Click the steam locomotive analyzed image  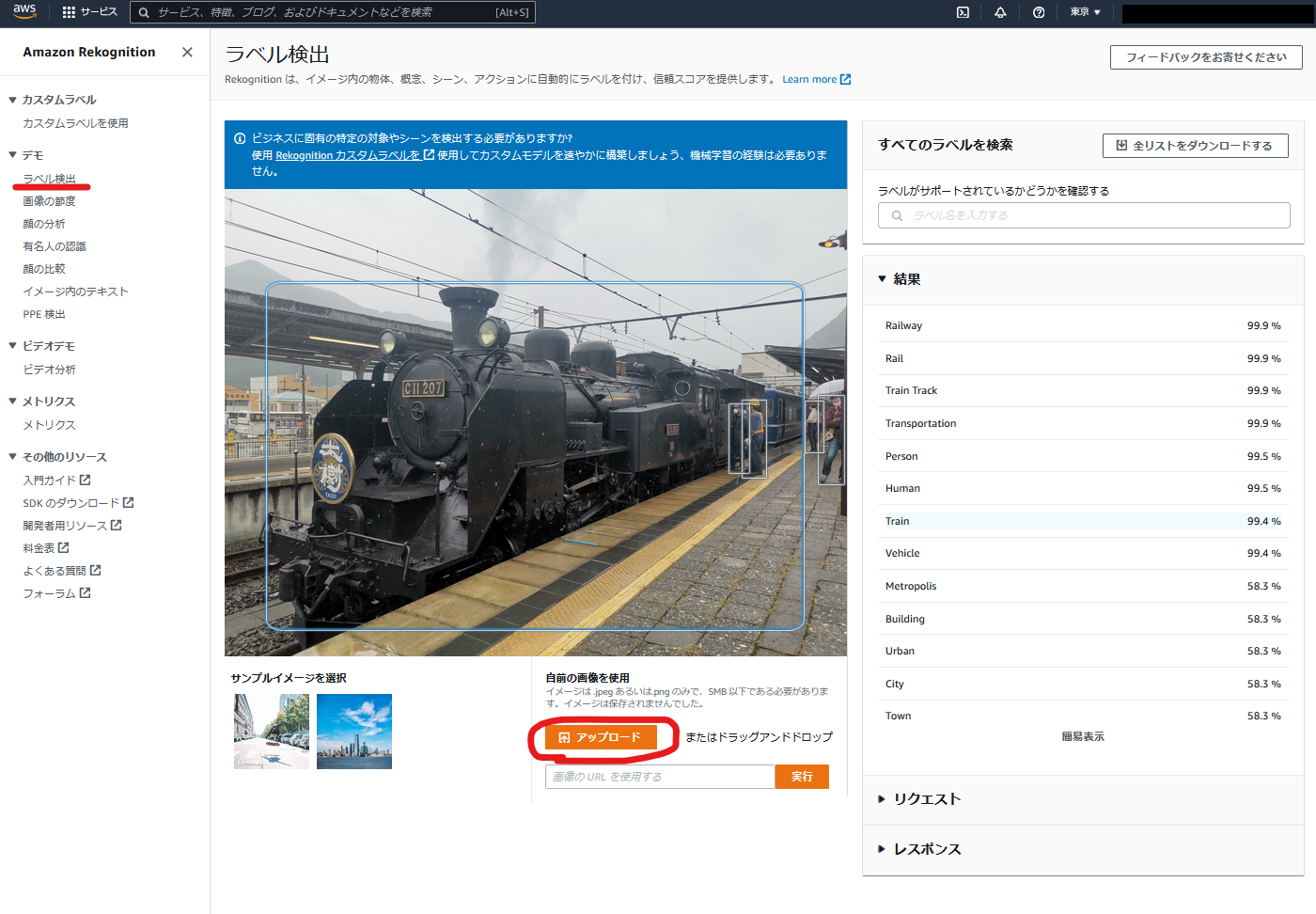[x=536, y=422]
